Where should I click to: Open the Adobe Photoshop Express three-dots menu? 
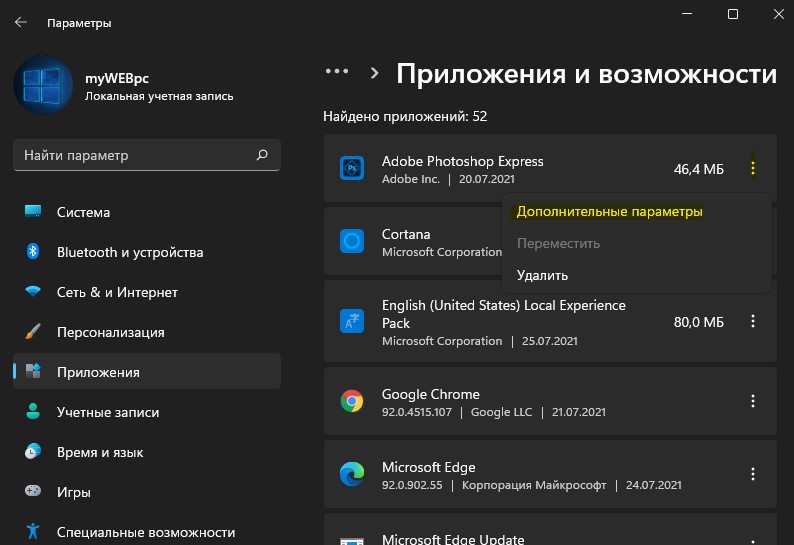pos(753,168)
